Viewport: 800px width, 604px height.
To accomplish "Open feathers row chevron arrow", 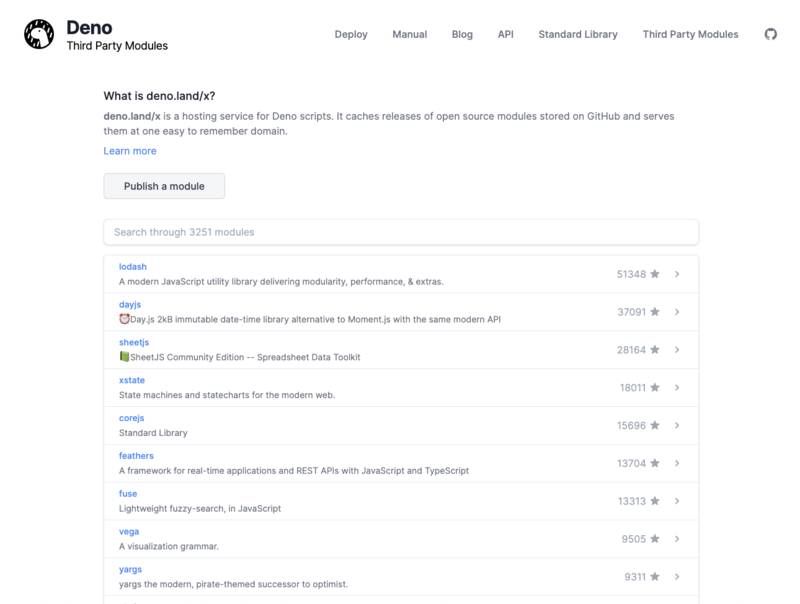I will point(677,463).
